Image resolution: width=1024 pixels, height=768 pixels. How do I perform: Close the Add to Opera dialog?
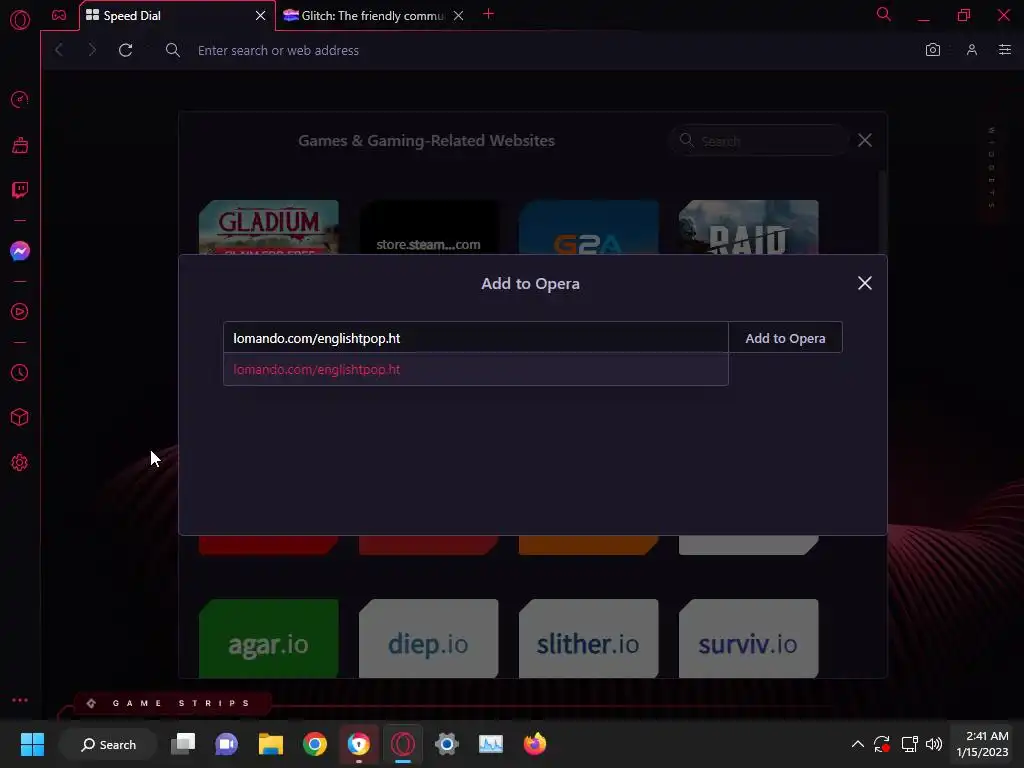coord(865,283)
